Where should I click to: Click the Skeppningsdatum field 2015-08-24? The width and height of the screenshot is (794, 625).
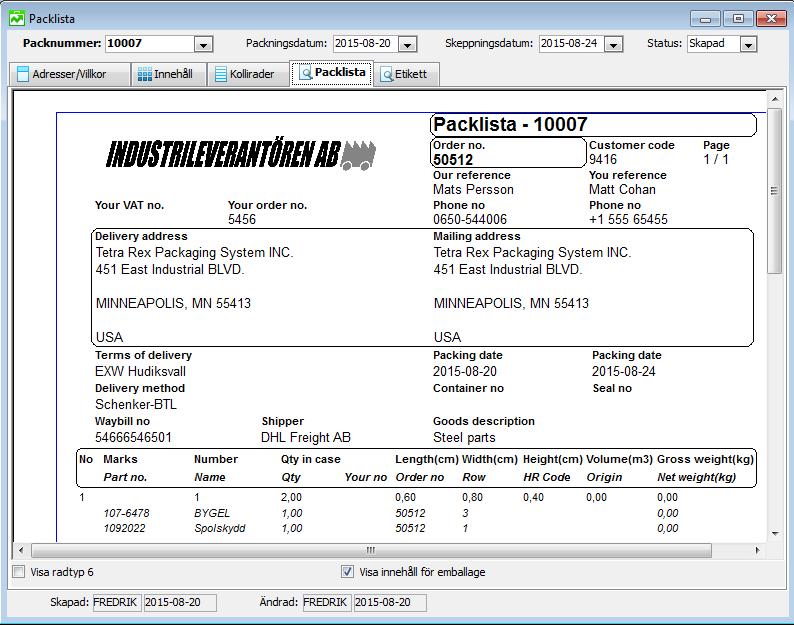572,44
